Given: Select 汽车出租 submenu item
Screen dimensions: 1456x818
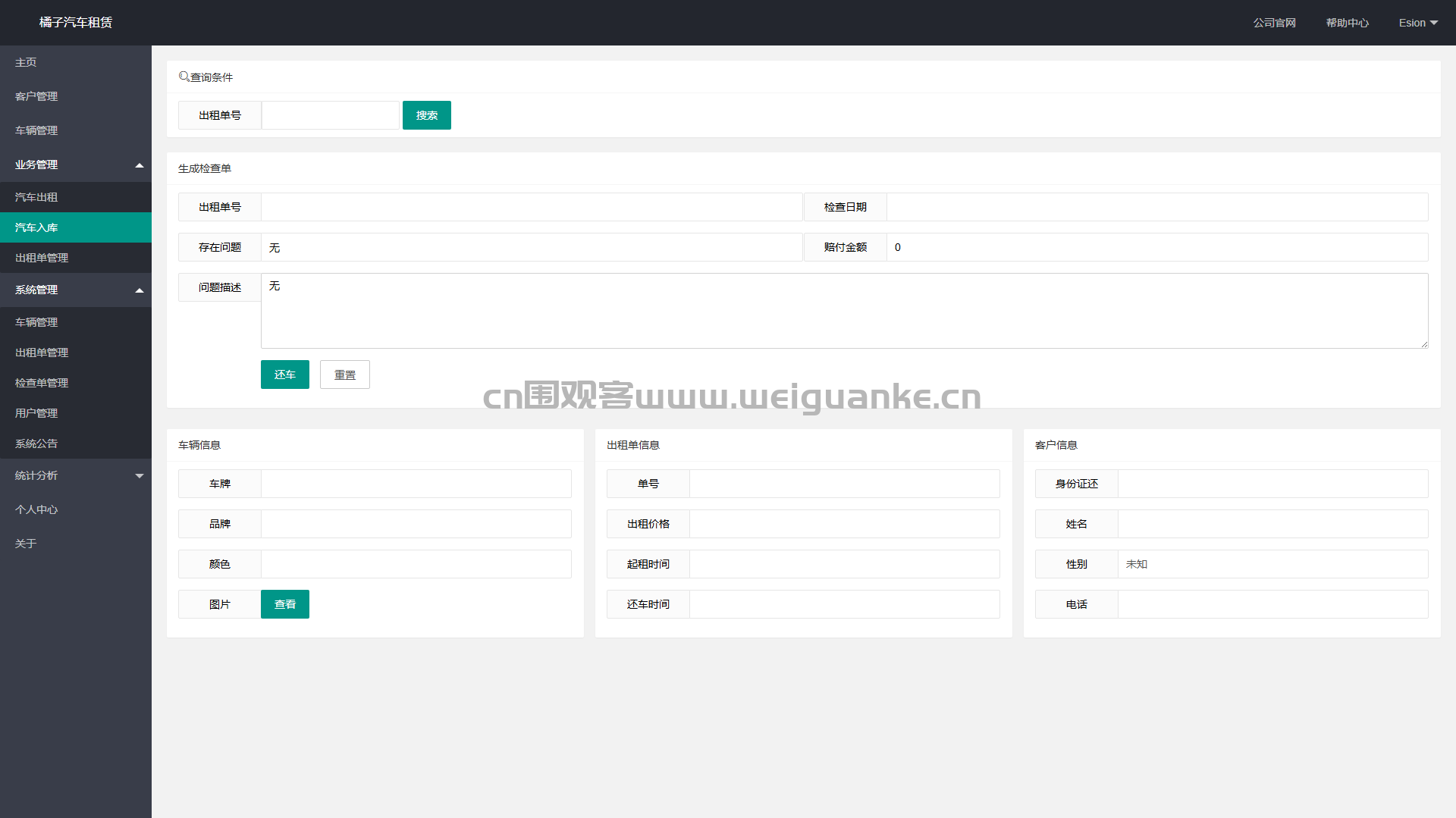Looking at the screenshot, I should 76,197.
